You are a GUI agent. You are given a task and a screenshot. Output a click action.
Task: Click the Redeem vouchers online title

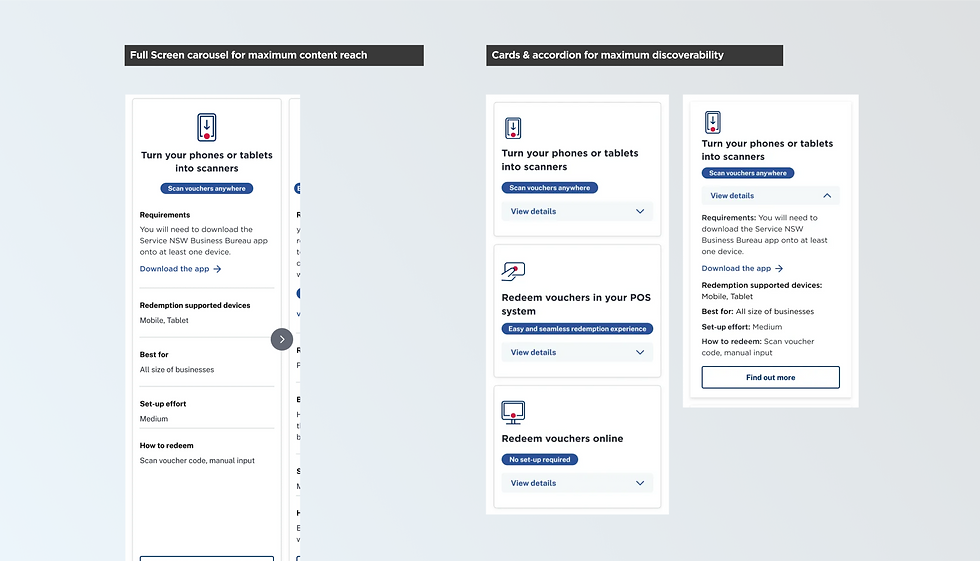[x=562, y=439]
